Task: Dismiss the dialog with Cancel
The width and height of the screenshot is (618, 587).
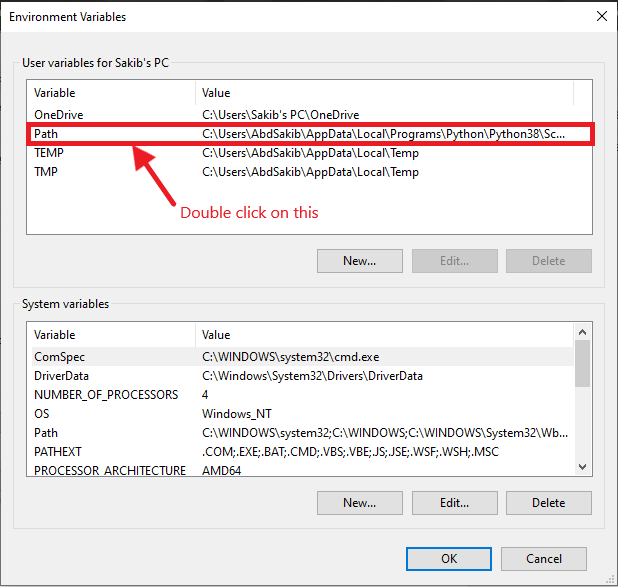Action: coord(544,559)
